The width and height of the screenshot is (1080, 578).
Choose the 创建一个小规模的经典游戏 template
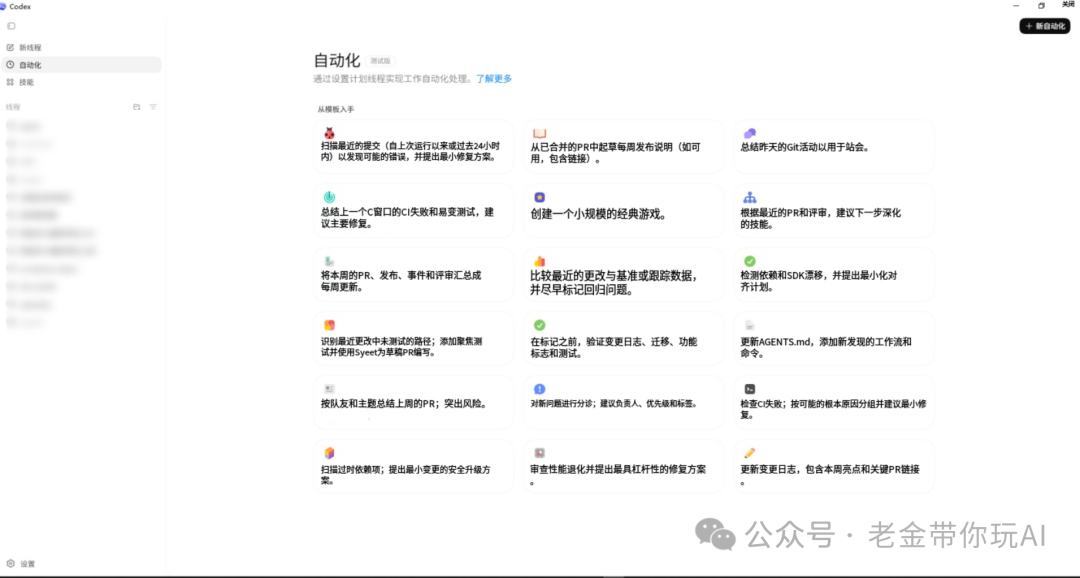coord(623,211)
